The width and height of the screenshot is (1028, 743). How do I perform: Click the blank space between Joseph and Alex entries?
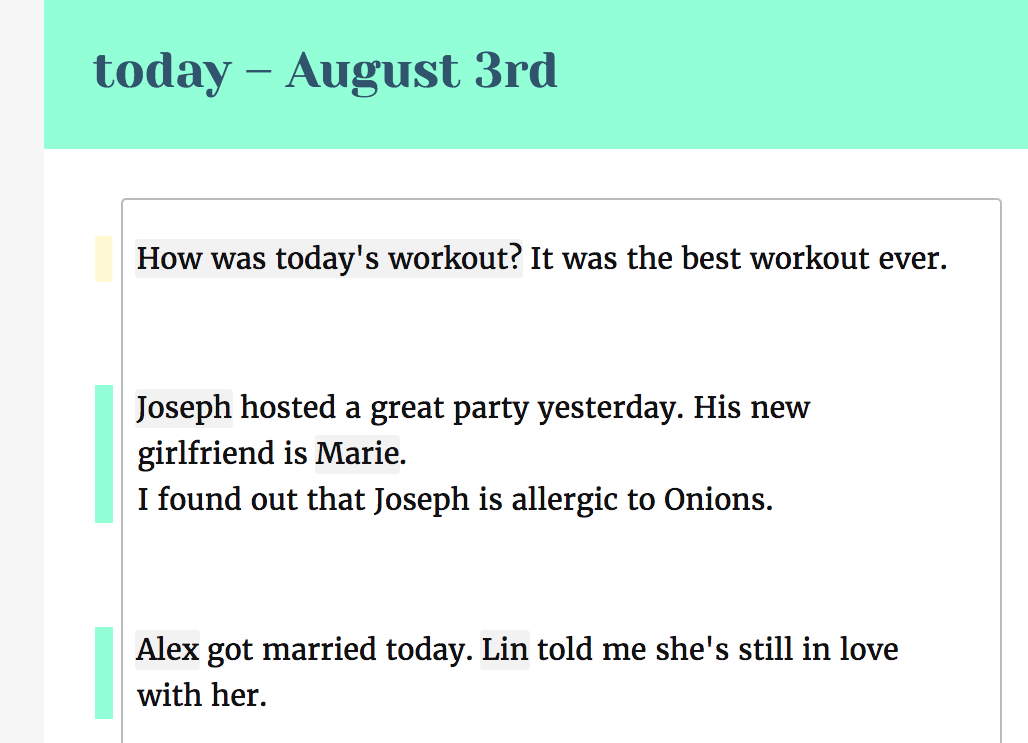[x=561, y=574]
